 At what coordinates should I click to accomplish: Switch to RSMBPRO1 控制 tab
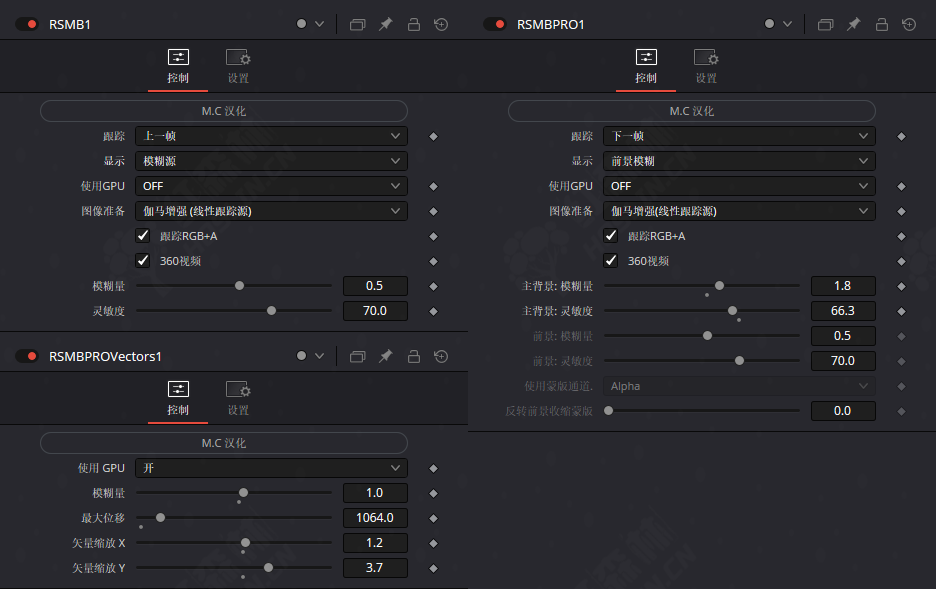pos(646,67)
